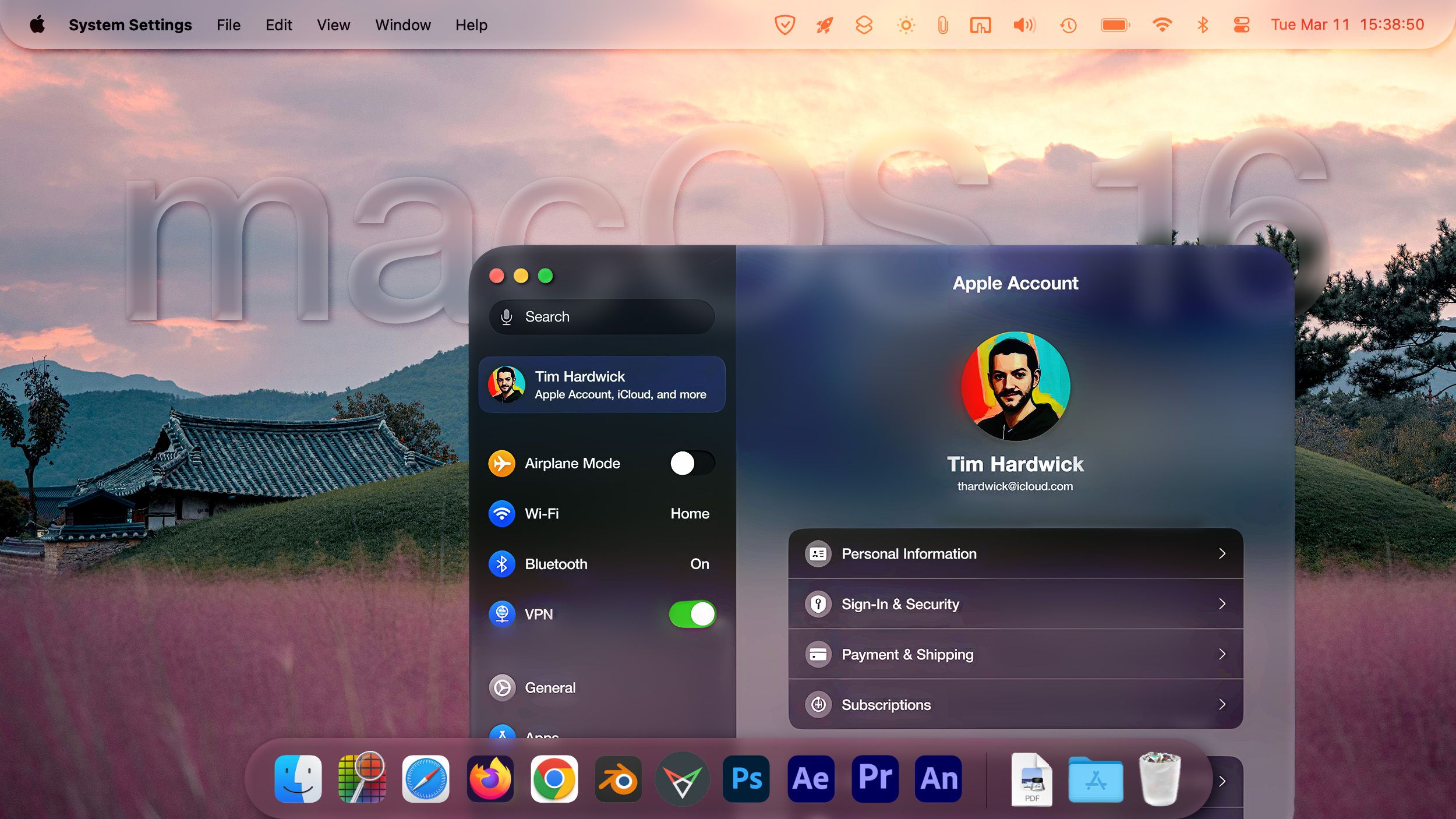Expand Personal Information section
Screen dimensions: 1456x819
(x=1016, y=553)
